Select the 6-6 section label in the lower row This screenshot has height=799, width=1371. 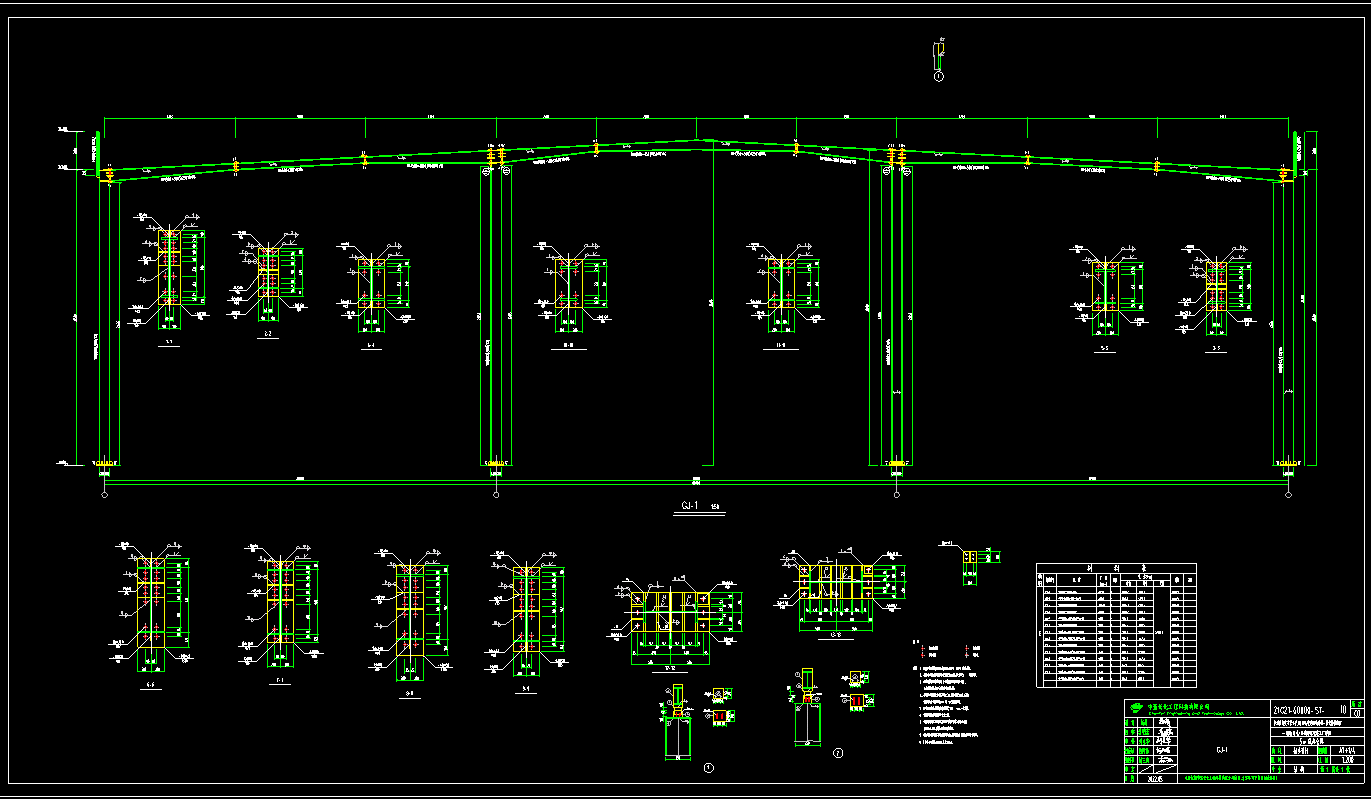click(x=150, y=686)
